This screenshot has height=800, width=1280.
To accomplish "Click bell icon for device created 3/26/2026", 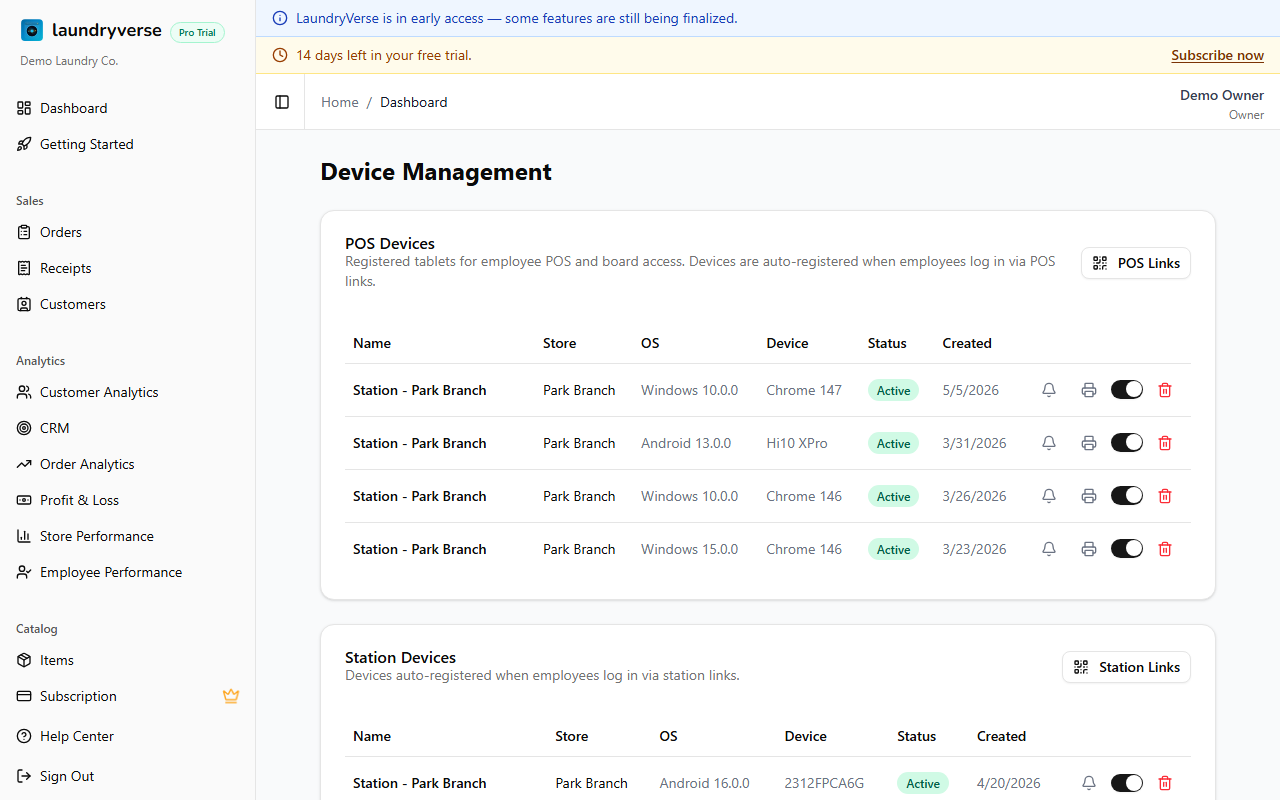I will point(1049,496).
